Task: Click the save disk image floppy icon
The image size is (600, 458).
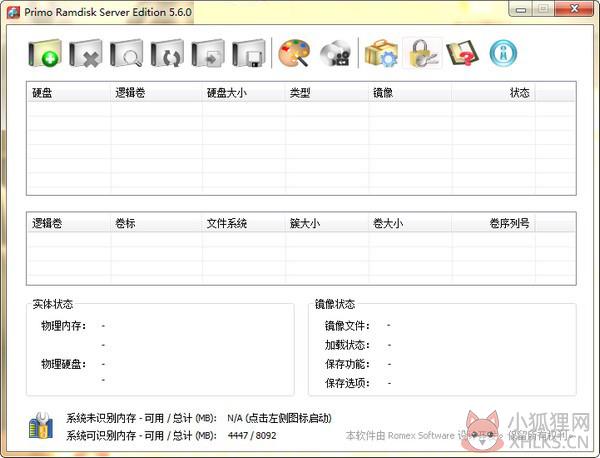Action: point(249,53)
